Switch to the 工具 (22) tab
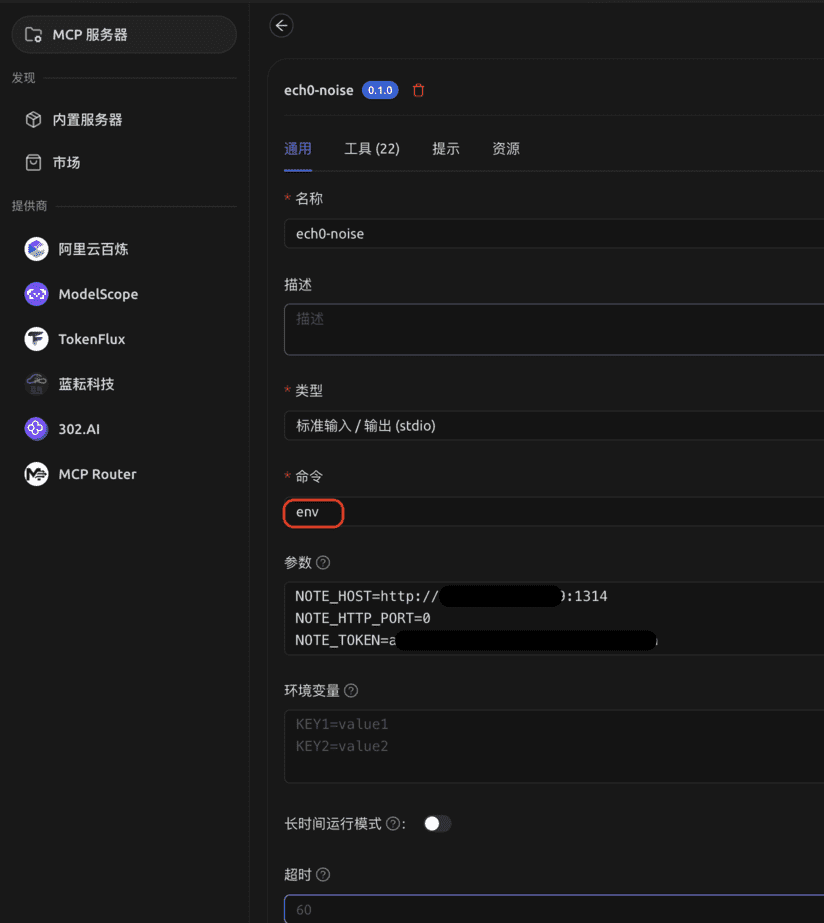The height and width of the screenshot is (923, 824). coord(372,149)
